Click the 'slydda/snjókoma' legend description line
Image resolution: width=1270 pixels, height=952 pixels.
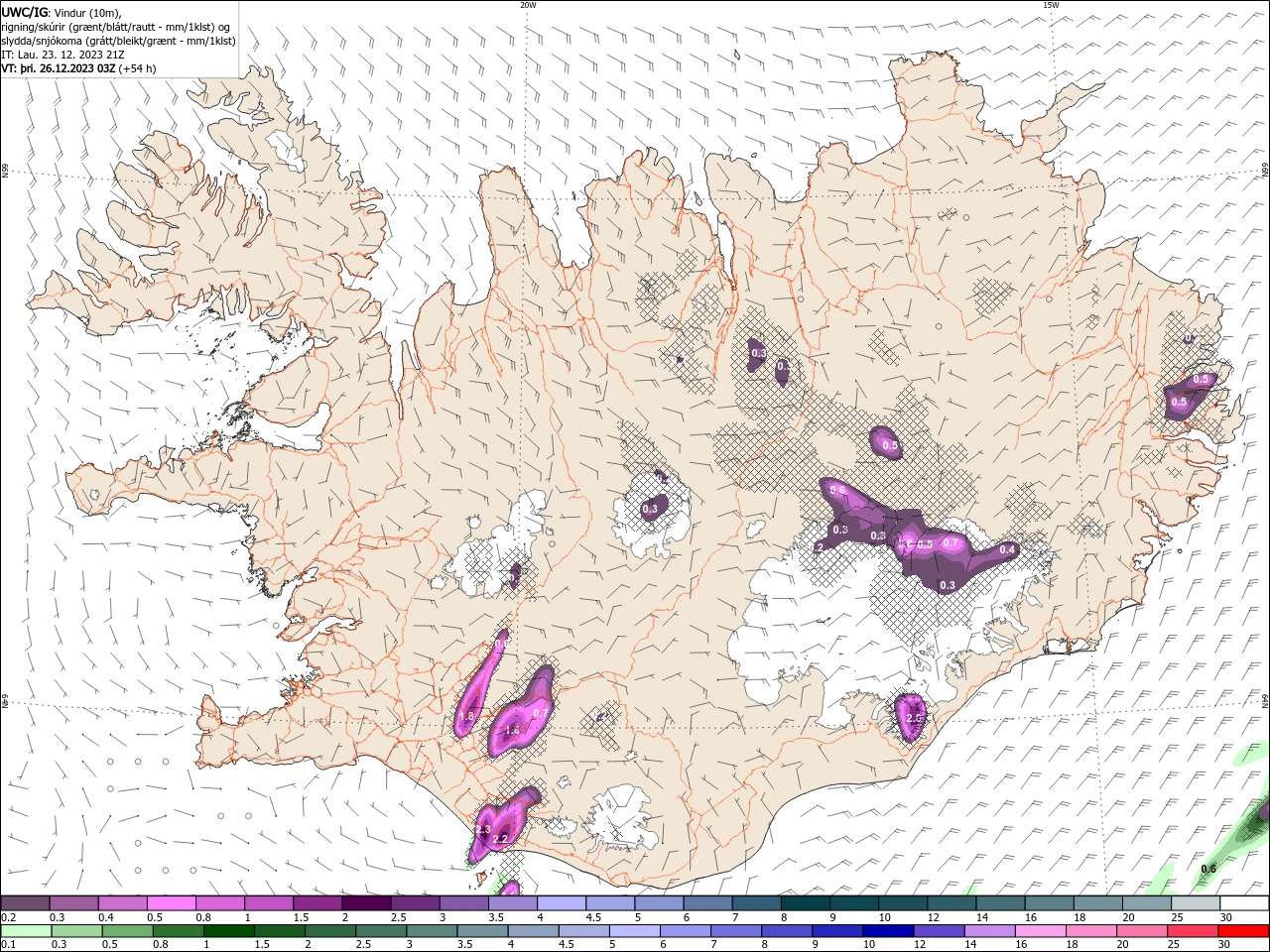119,41
